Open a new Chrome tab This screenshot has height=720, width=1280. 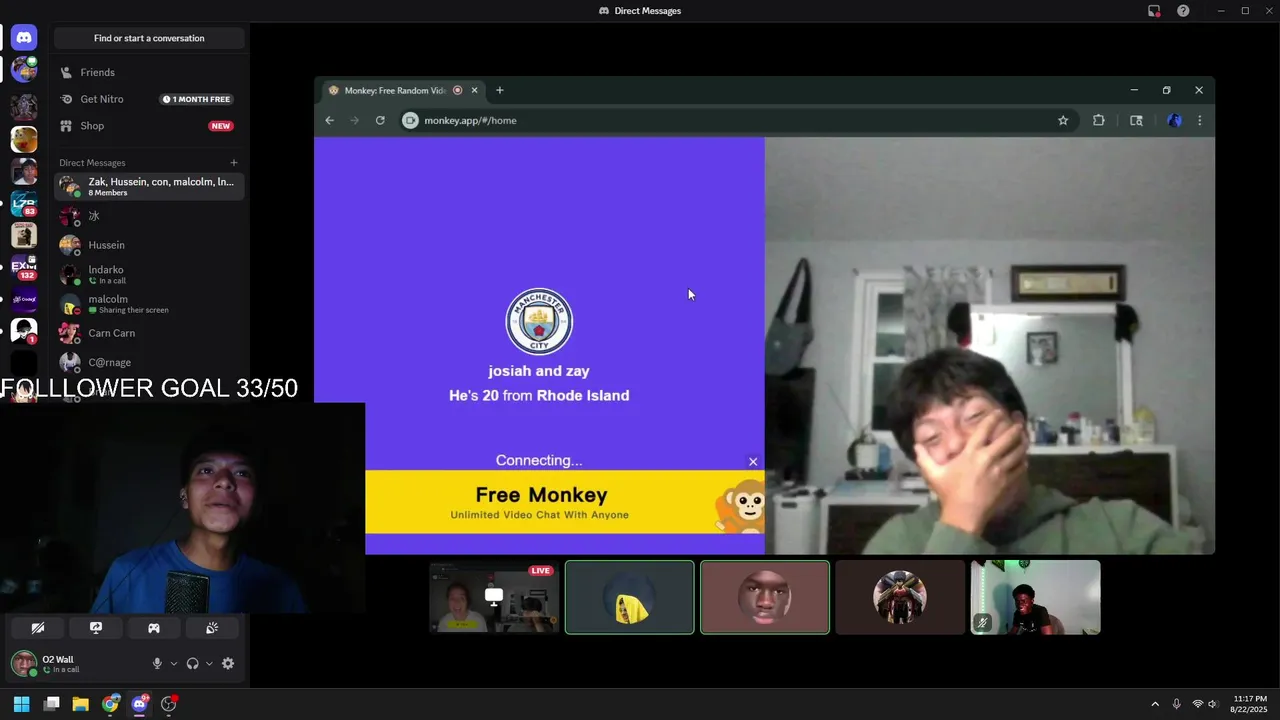point(500,90)
